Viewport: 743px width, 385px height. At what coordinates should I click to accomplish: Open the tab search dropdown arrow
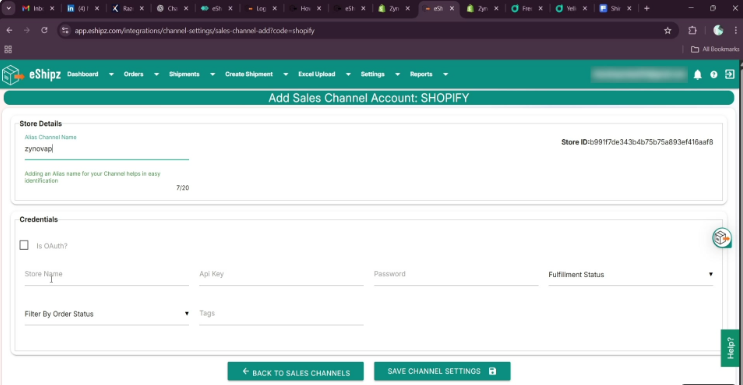click(x=9, y=9)
